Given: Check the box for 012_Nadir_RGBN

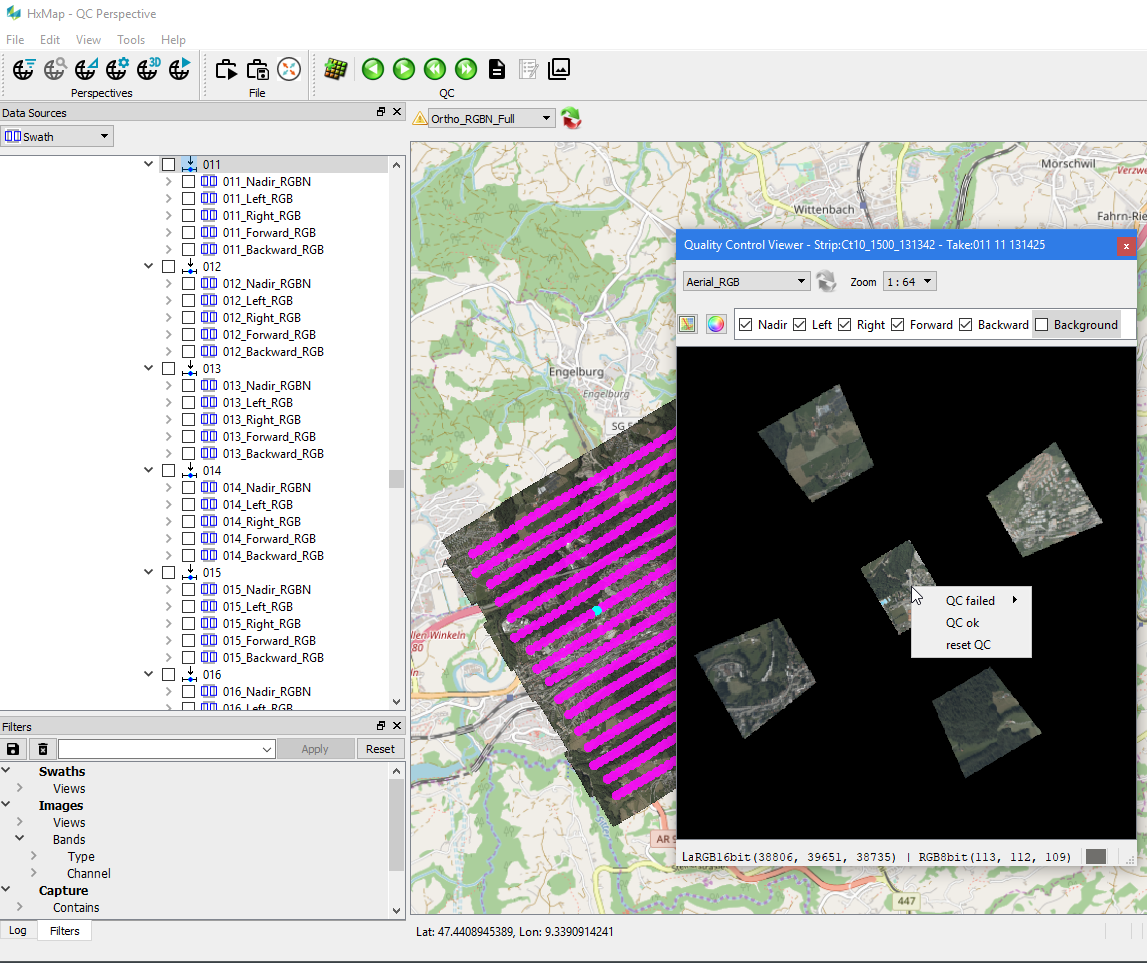Looking at the screenshot, I should coord(188,284).
